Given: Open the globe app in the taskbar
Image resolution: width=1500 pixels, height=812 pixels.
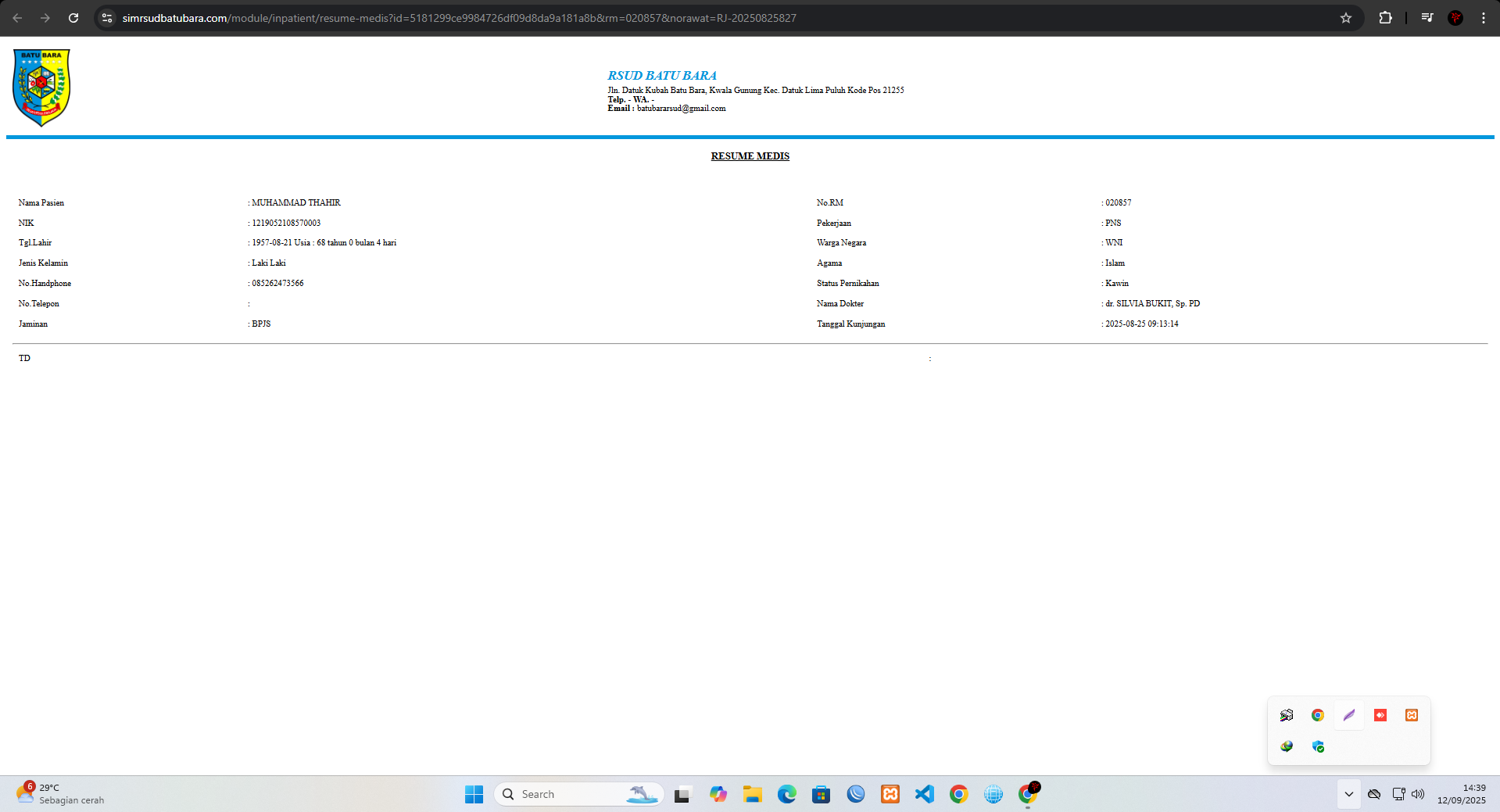Looking at the screenshot, I should [993, 794].
